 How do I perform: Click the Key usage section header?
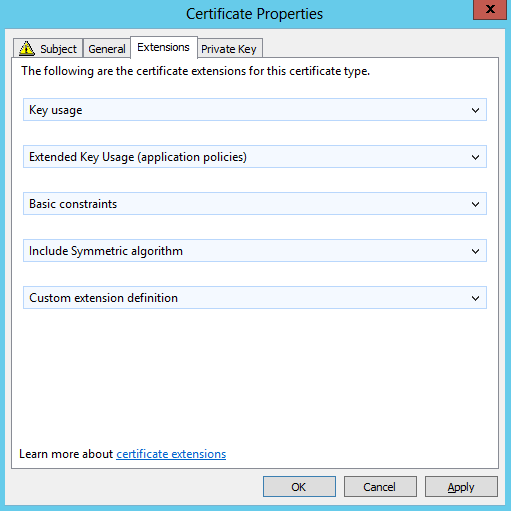click(255, 110)
